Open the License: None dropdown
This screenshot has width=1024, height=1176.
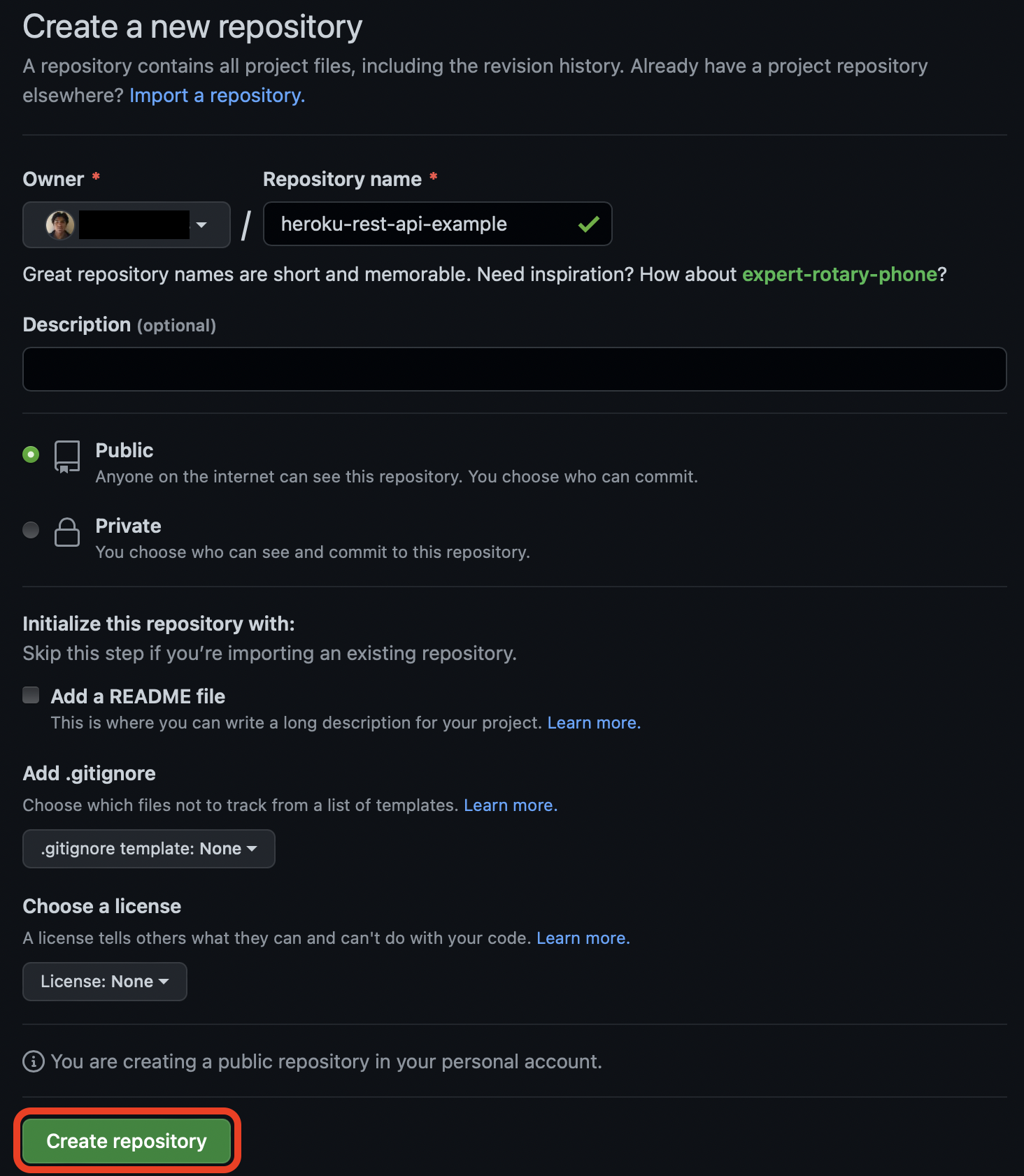(104, 981)
